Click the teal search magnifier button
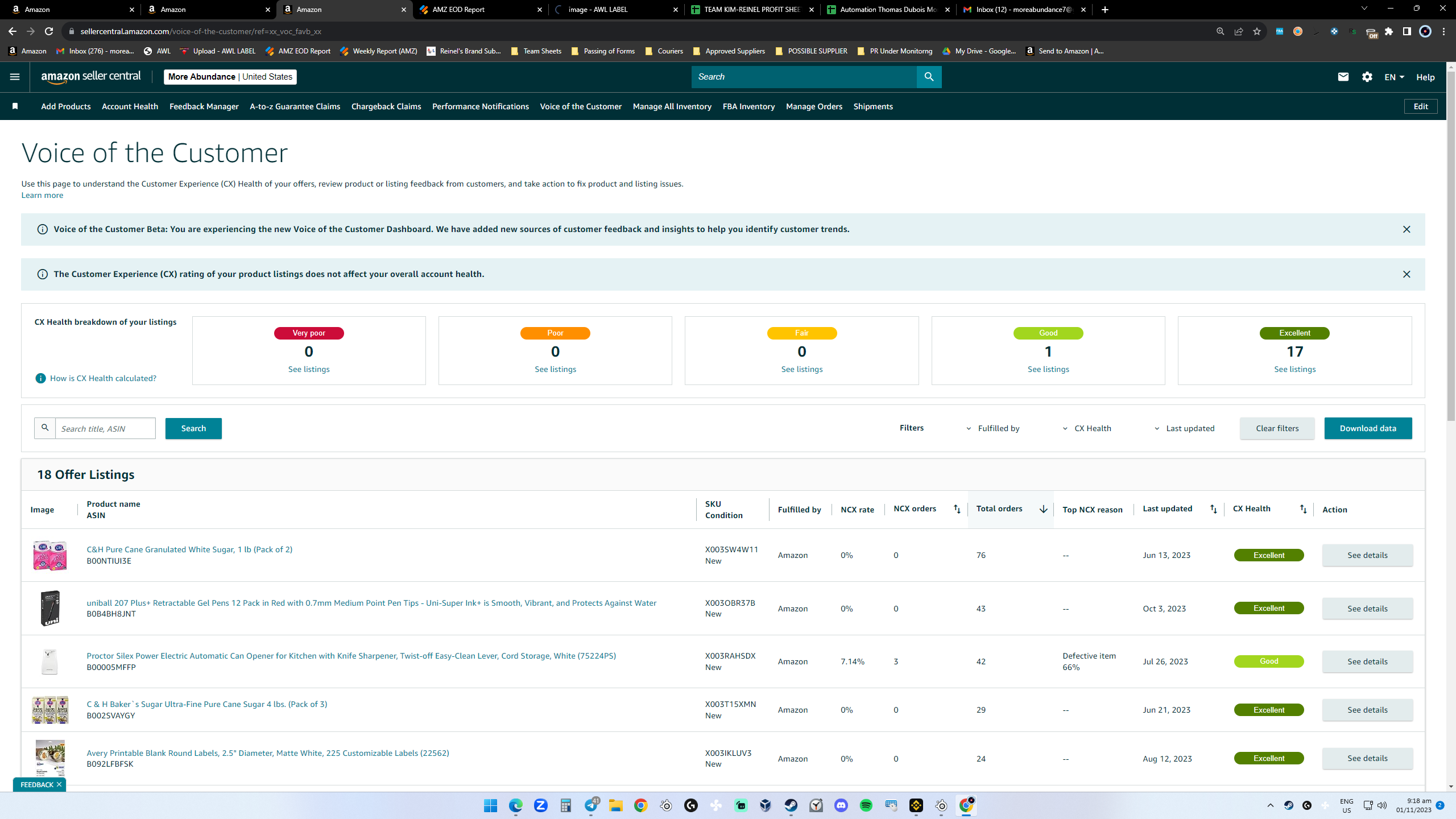Viewport: 1456px width, 819px height. pos(929,77)
